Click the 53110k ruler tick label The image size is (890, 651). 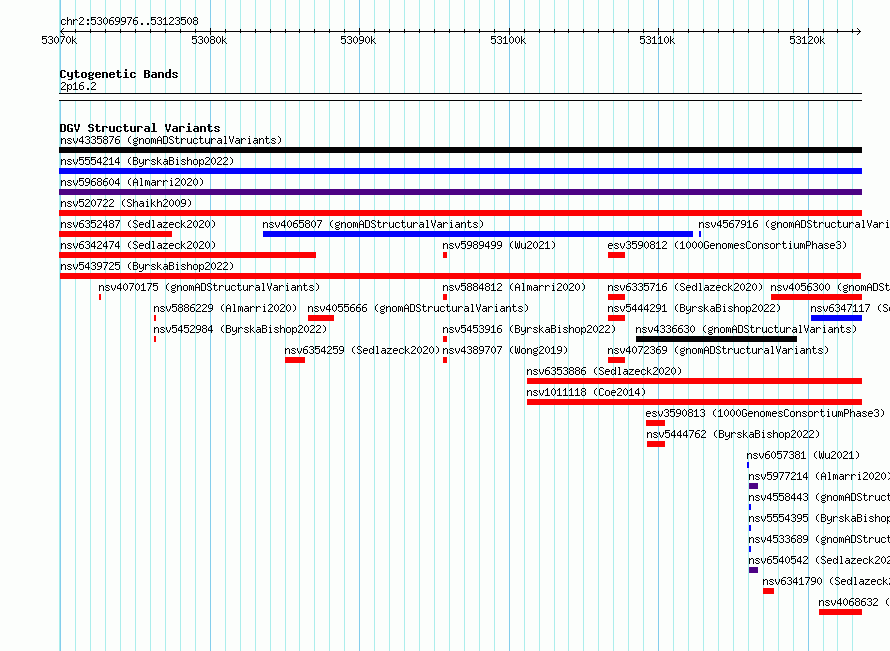[657, 40]
